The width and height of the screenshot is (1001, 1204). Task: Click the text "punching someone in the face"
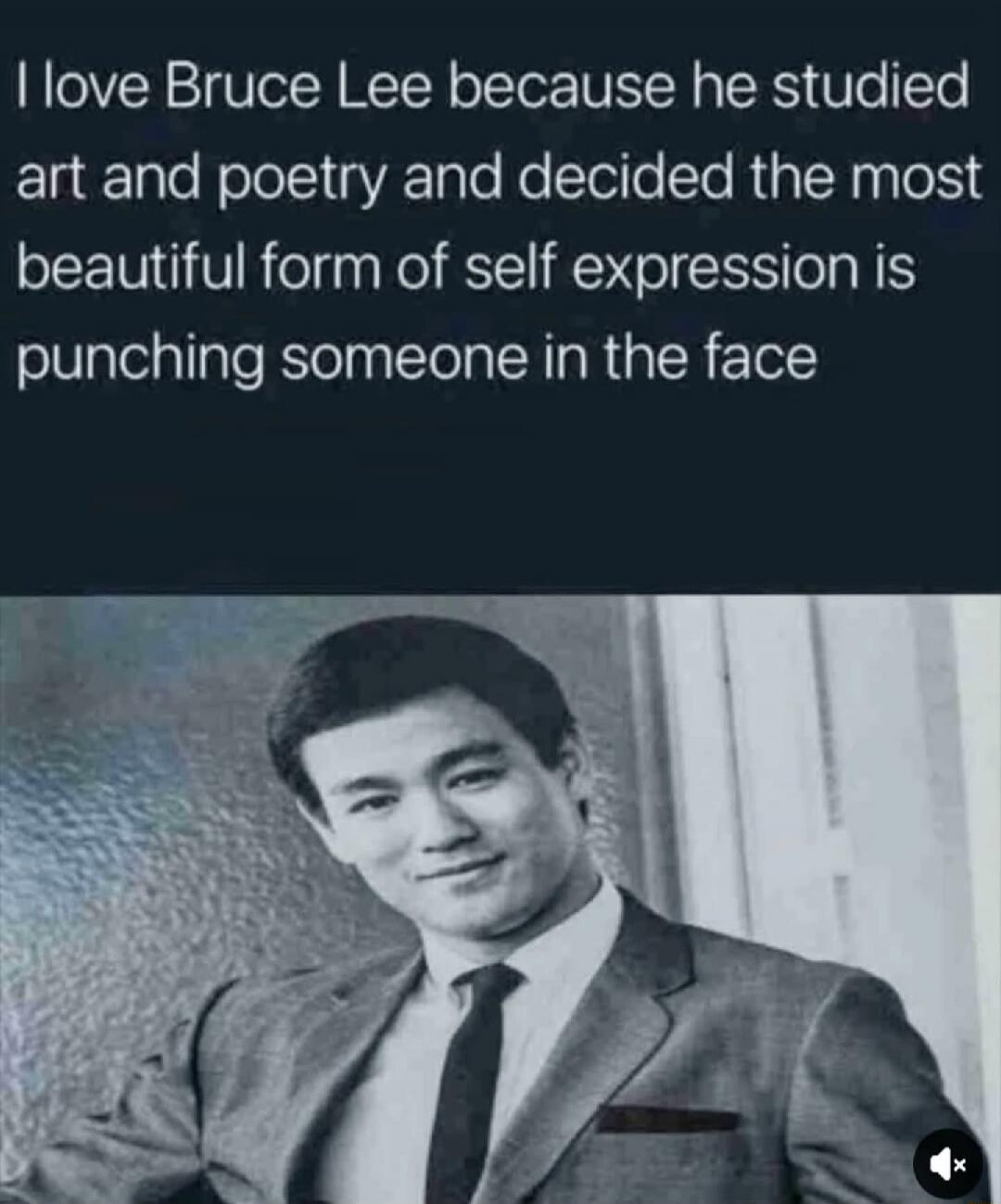(x=417, y=359)
